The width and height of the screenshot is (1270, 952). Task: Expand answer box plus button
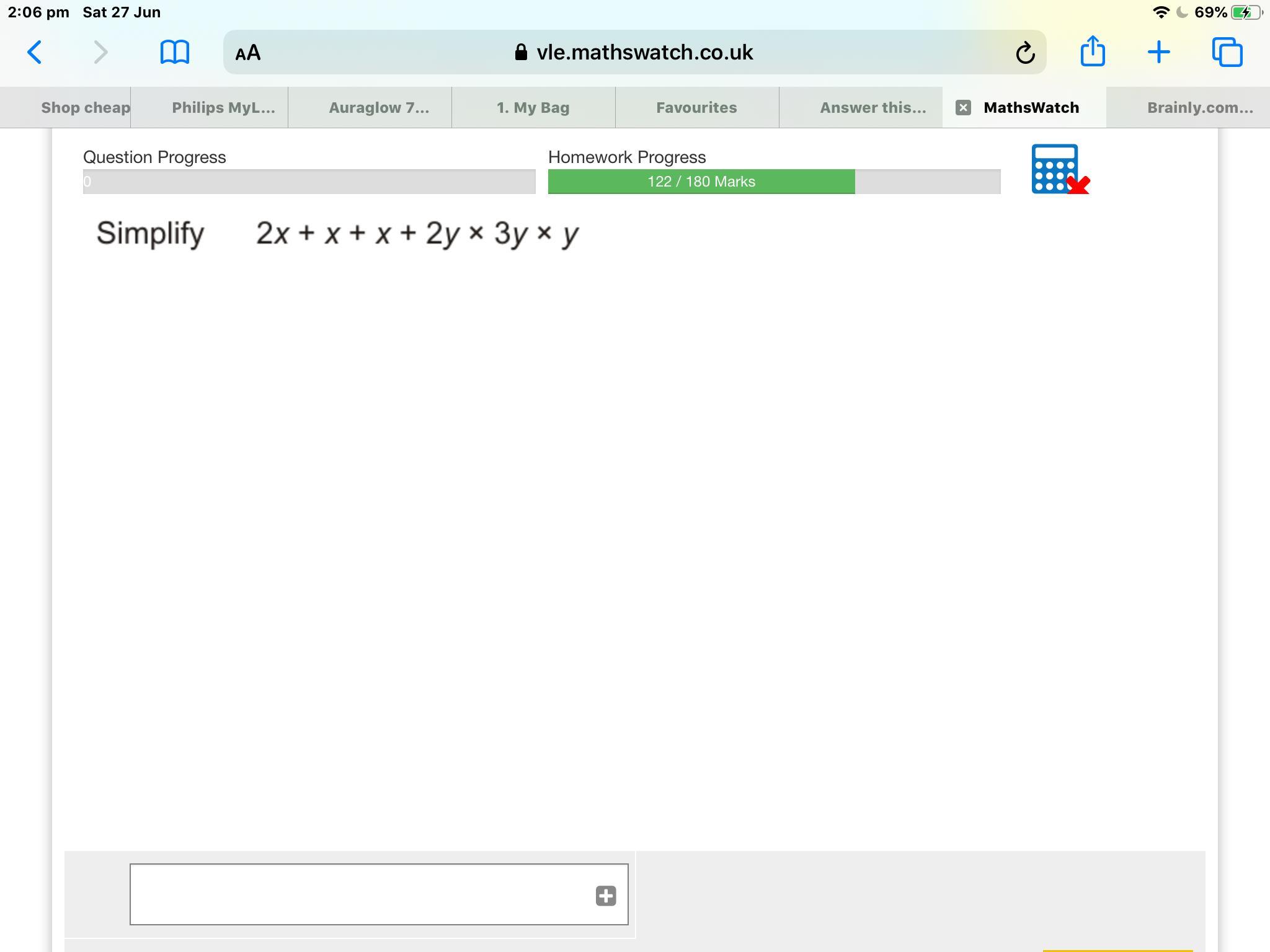point(606,896)
